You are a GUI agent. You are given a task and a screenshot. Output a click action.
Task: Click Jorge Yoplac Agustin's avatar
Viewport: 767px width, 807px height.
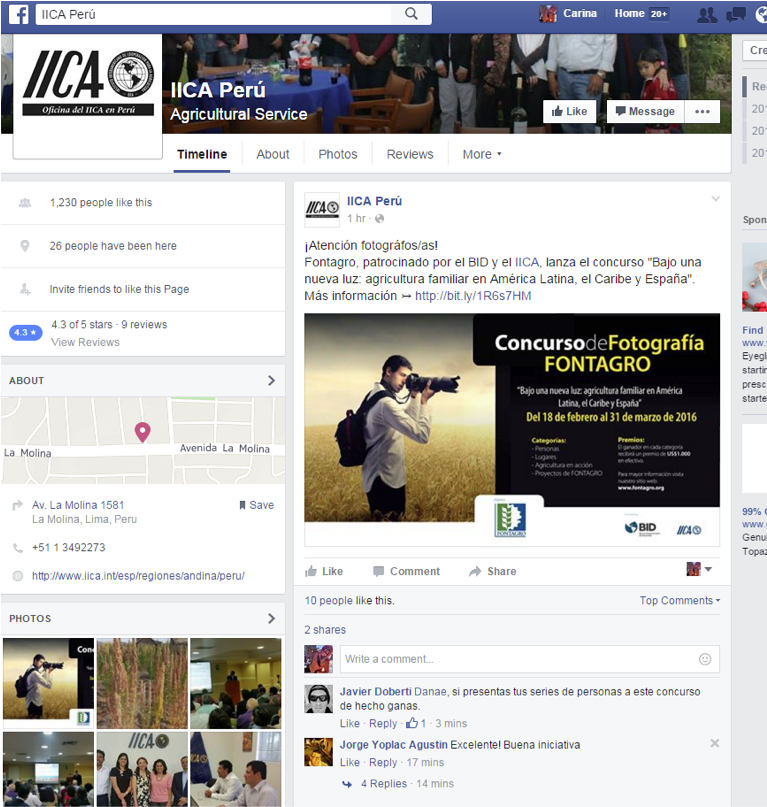[319, 752]
